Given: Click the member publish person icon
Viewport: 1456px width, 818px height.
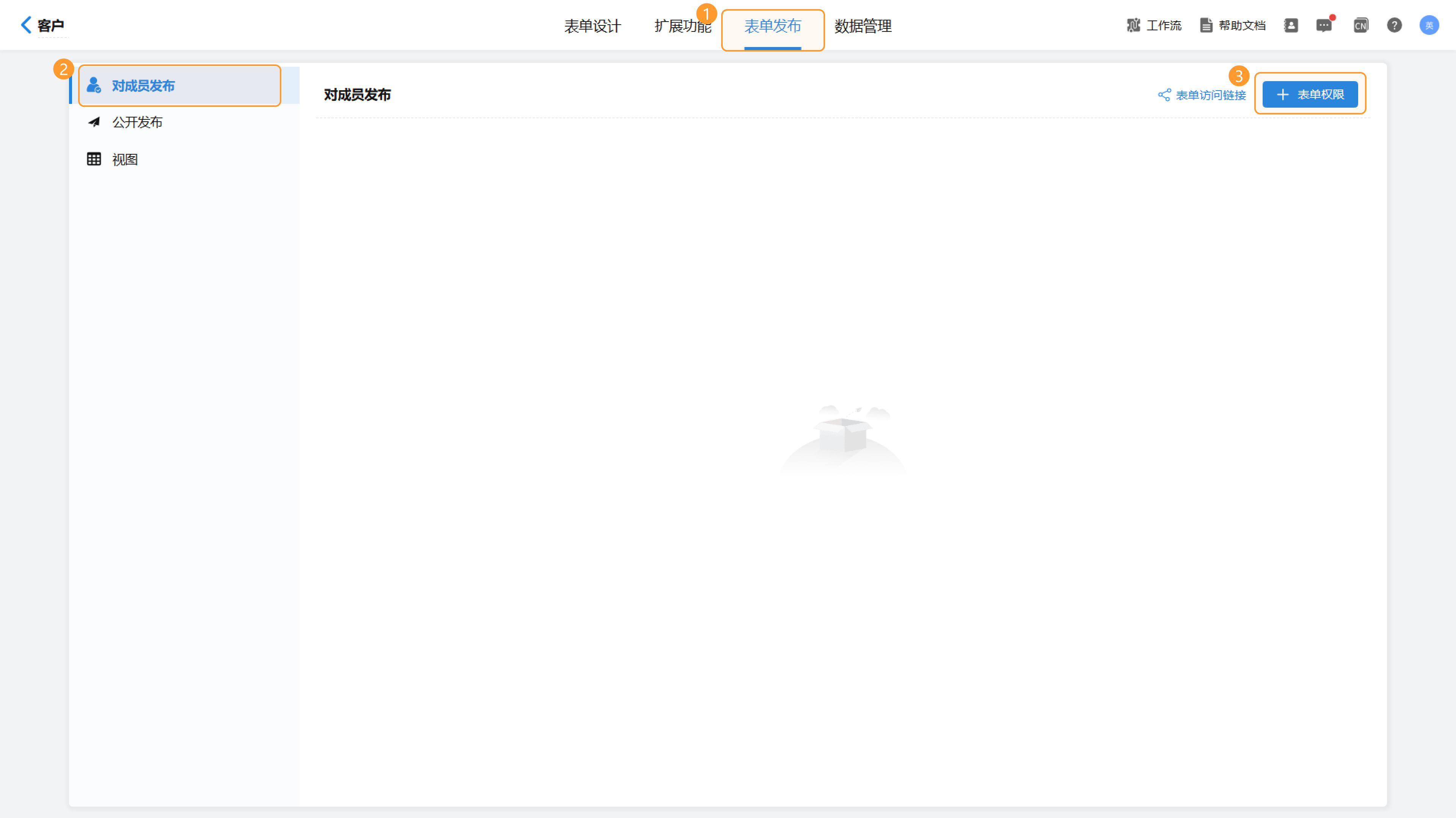Looking at the screenshot, I should (x=94, y=85).
